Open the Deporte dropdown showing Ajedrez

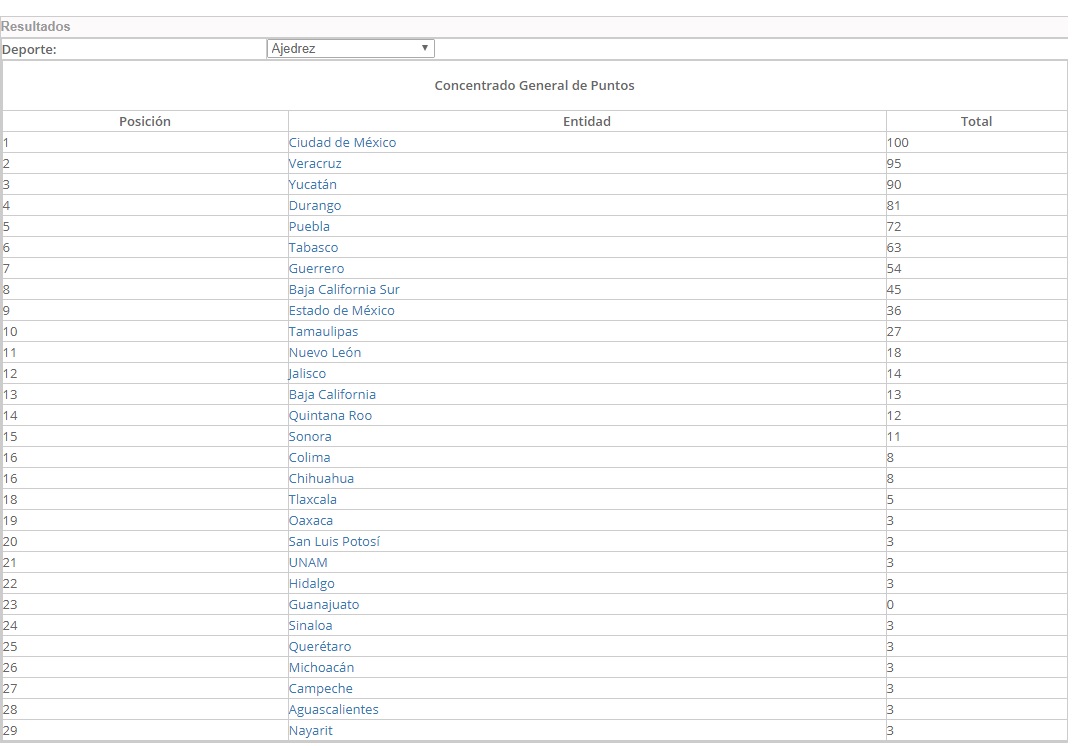click(350, 48)
